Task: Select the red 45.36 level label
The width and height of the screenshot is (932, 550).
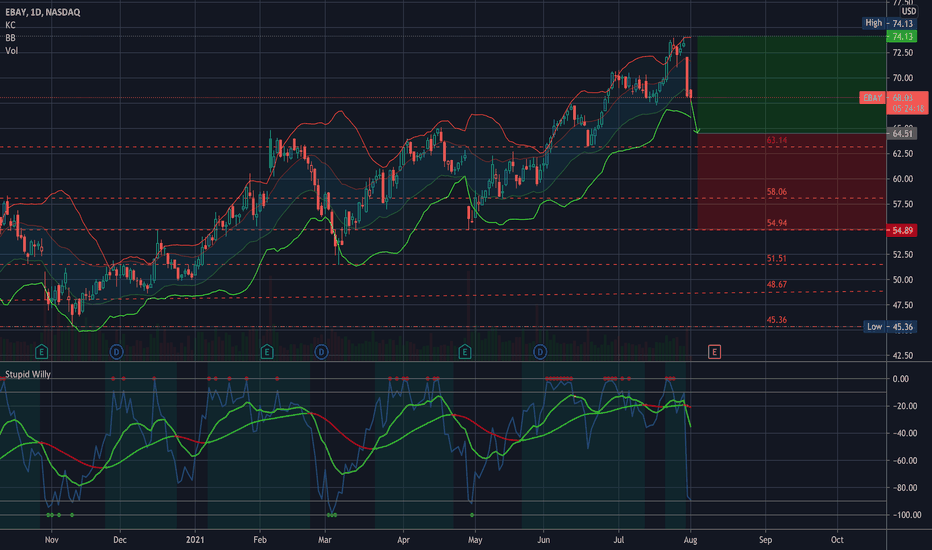Action: [776, 319]
